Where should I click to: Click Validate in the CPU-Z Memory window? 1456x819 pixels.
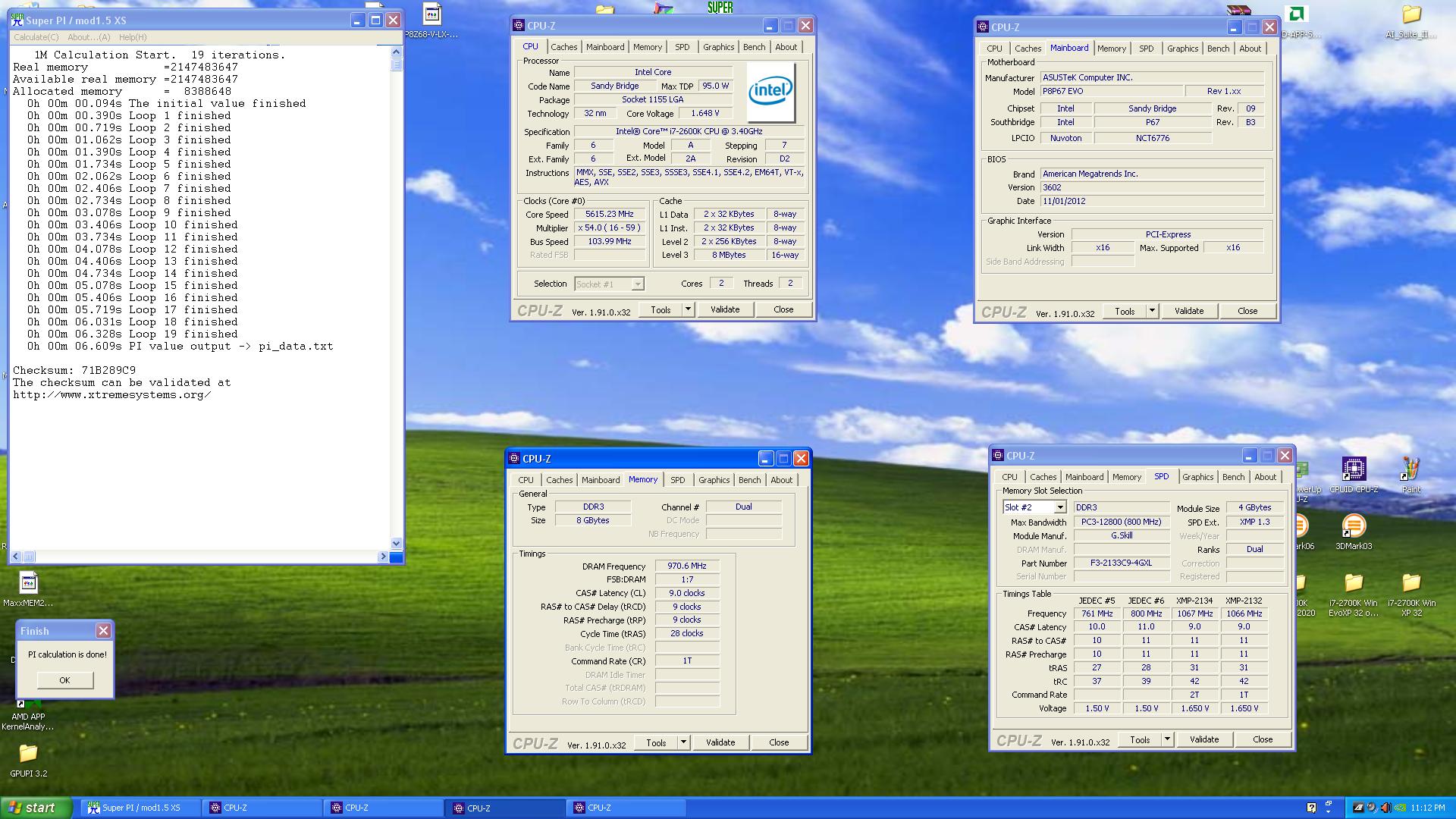click(x=720, y=742)
